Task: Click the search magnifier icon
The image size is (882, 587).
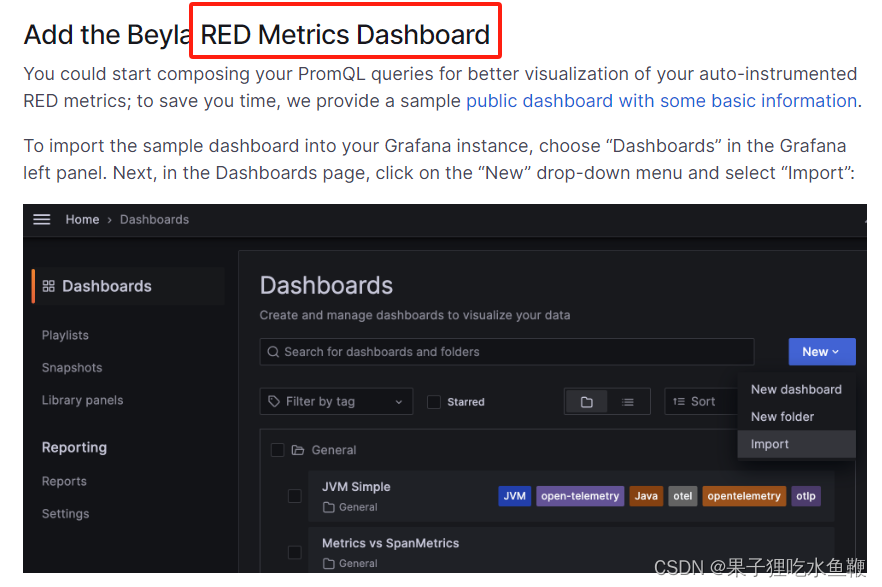Action: point(273,352)
